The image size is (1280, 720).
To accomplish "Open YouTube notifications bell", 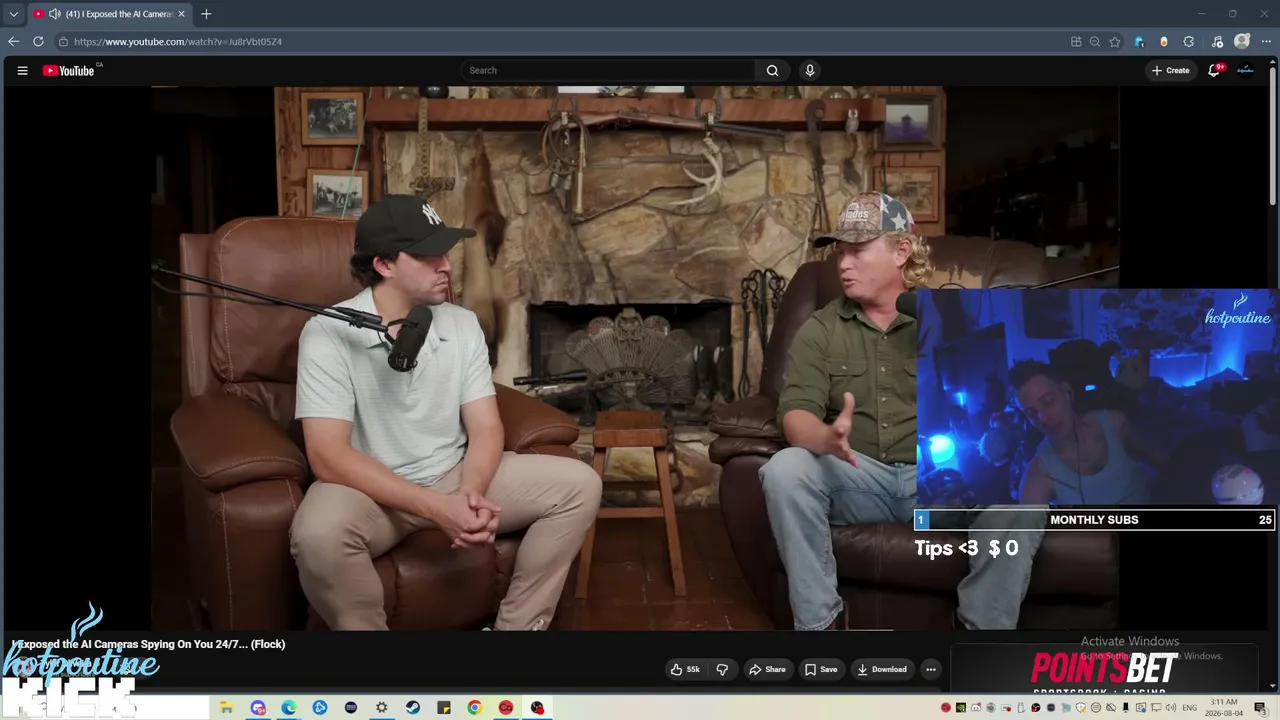I will (1214, 70).
